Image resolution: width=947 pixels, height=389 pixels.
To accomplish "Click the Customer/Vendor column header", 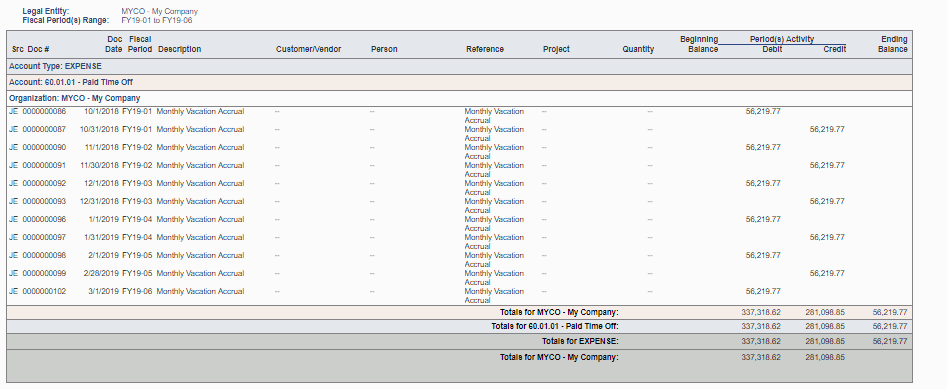I will point(309,50).
